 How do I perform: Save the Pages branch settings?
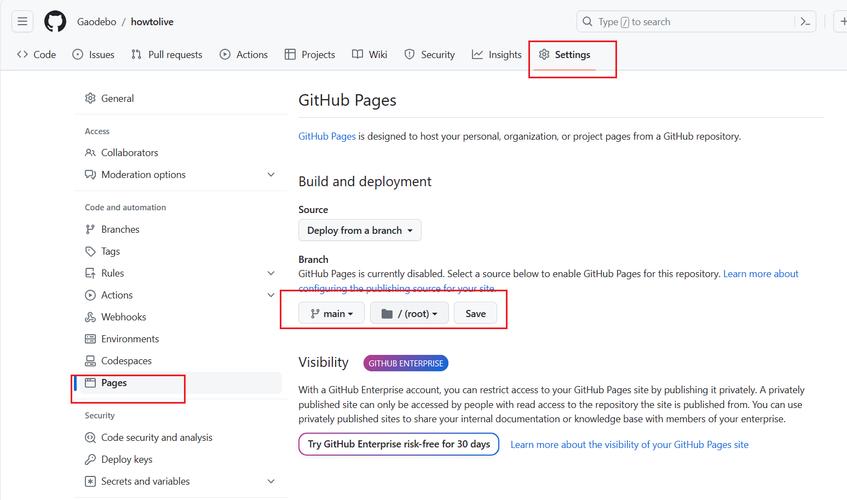pos(475,314)
